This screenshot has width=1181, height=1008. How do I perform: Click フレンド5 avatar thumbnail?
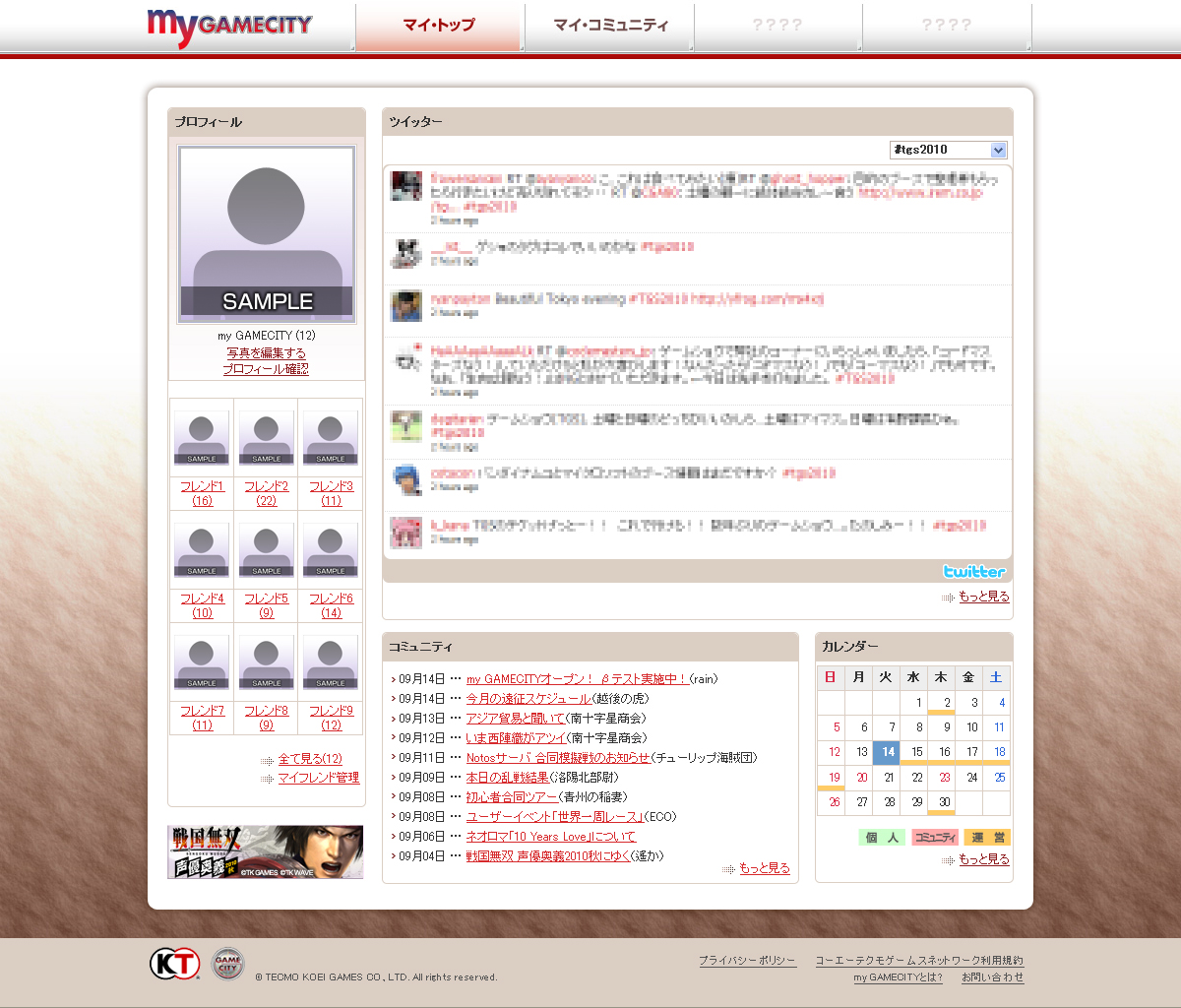[267, 550]
